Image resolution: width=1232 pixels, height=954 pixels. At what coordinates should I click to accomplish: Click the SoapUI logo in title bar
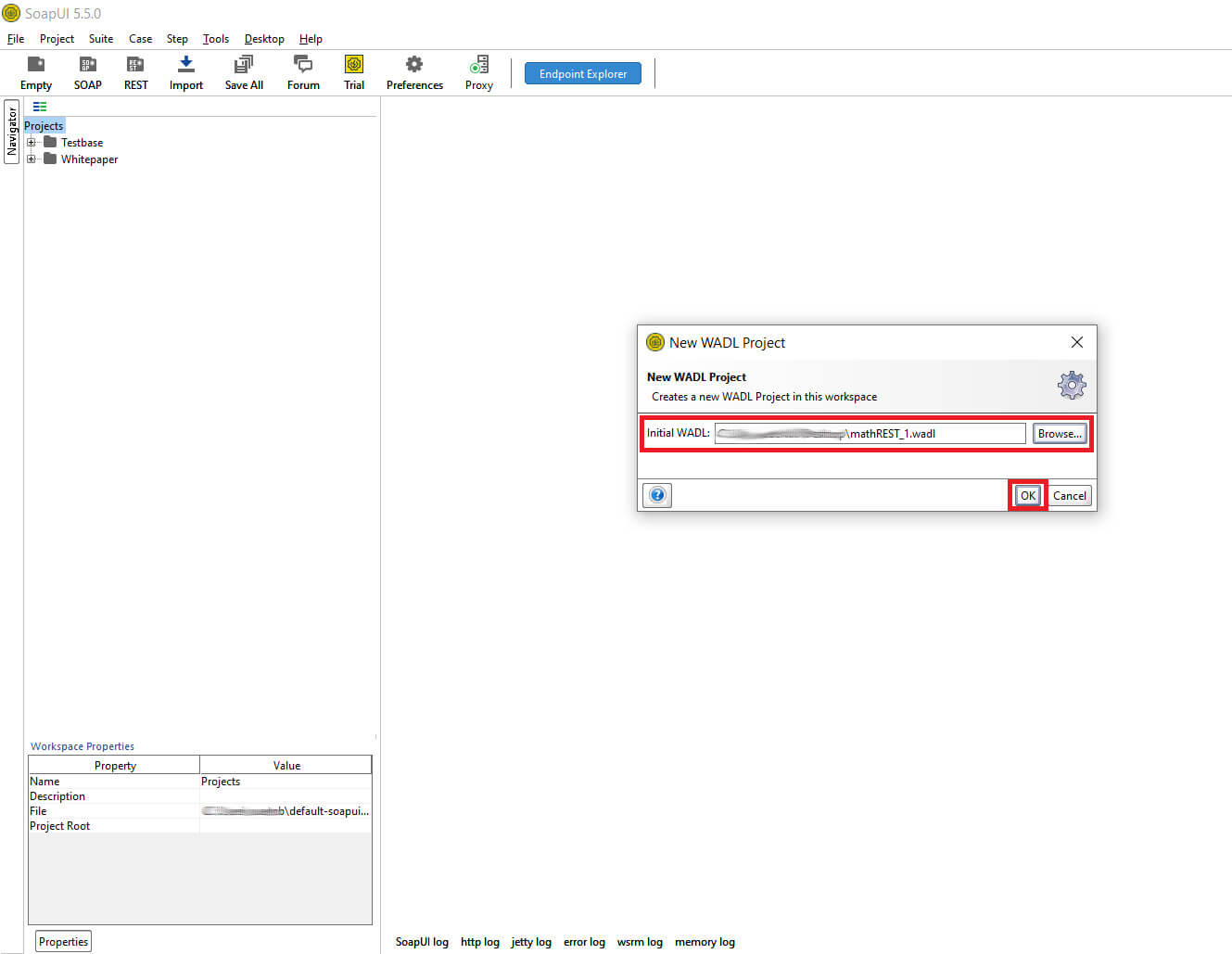click(x=11, y=13)
